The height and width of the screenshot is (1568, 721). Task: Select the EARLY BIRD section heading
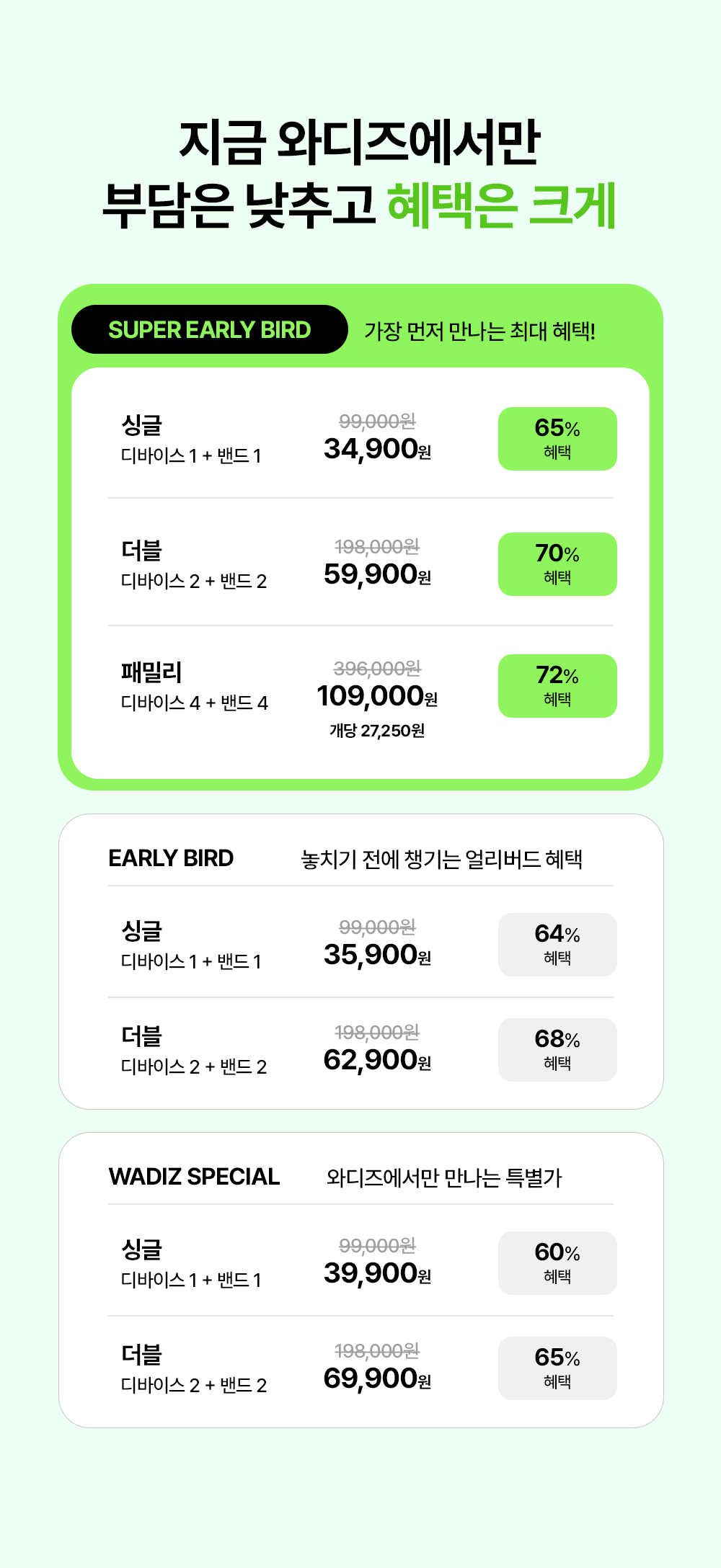pyautogui.click(x=171, y=858)
